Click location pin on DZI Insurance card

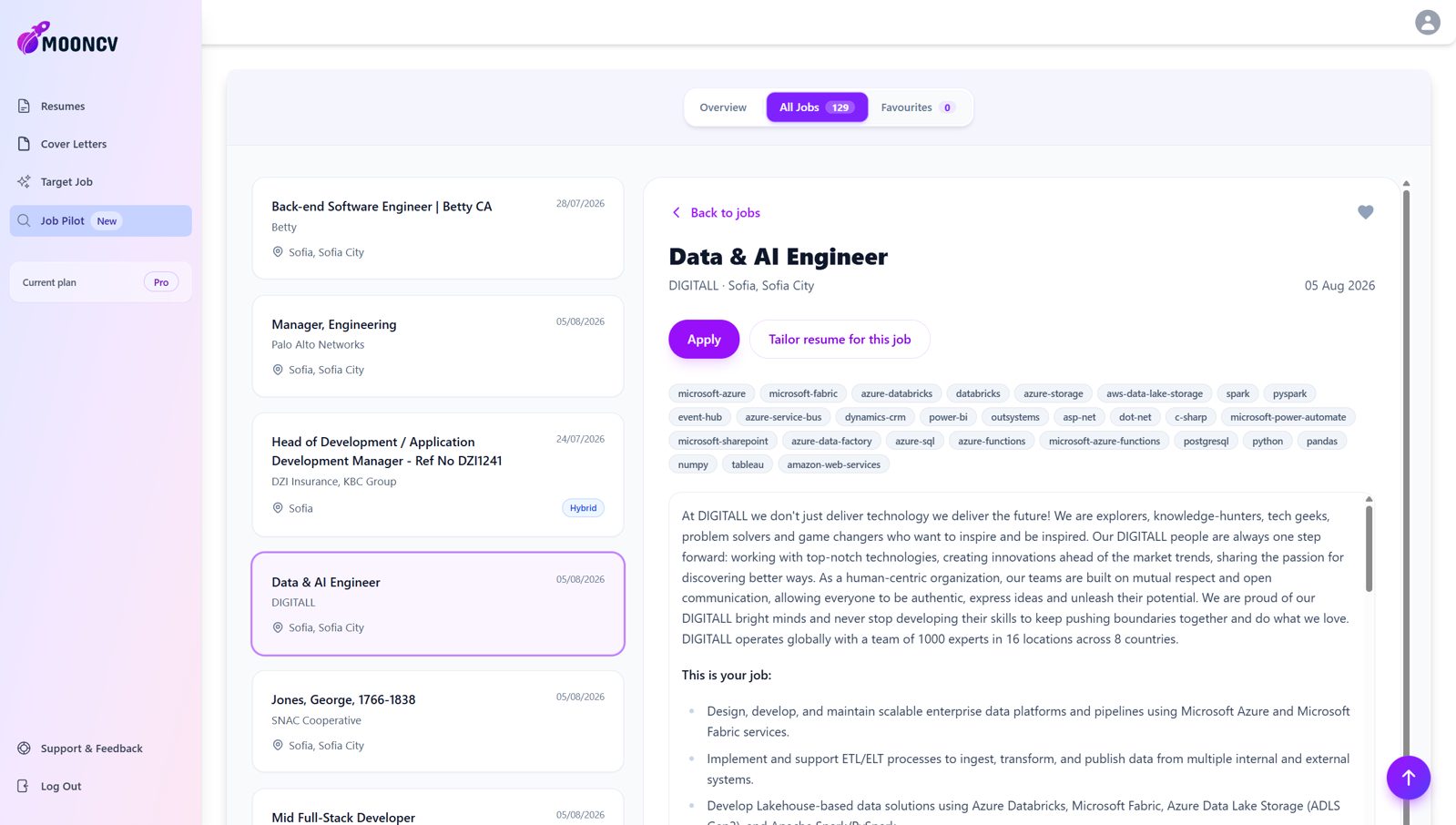[x=278, y=508]
